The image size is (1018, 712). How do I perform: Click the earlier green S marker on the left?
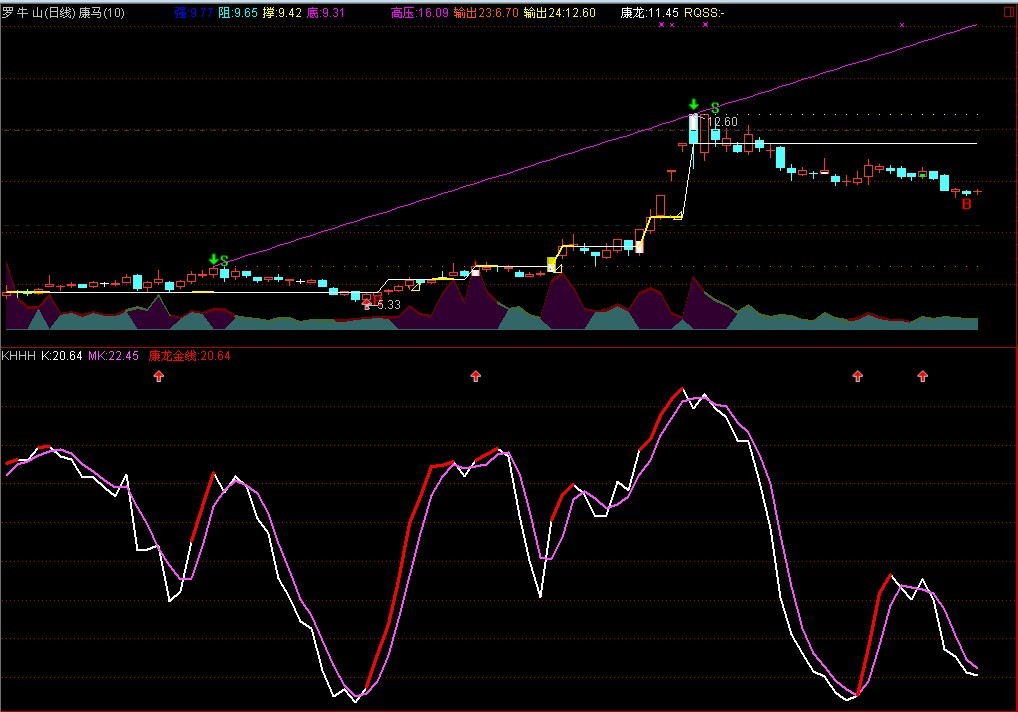[224, 261]
